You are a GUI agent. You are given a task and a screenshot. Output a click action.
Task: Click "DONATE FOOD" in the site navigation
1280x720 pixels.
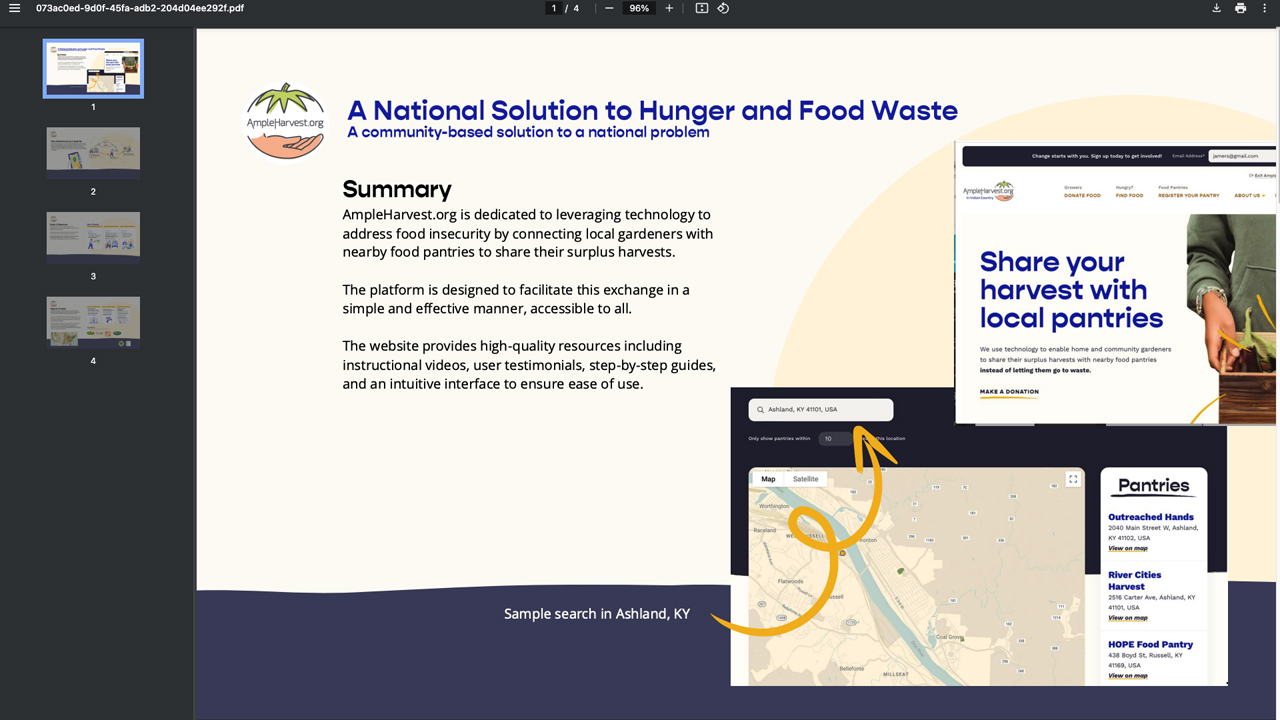[1082, 196]
